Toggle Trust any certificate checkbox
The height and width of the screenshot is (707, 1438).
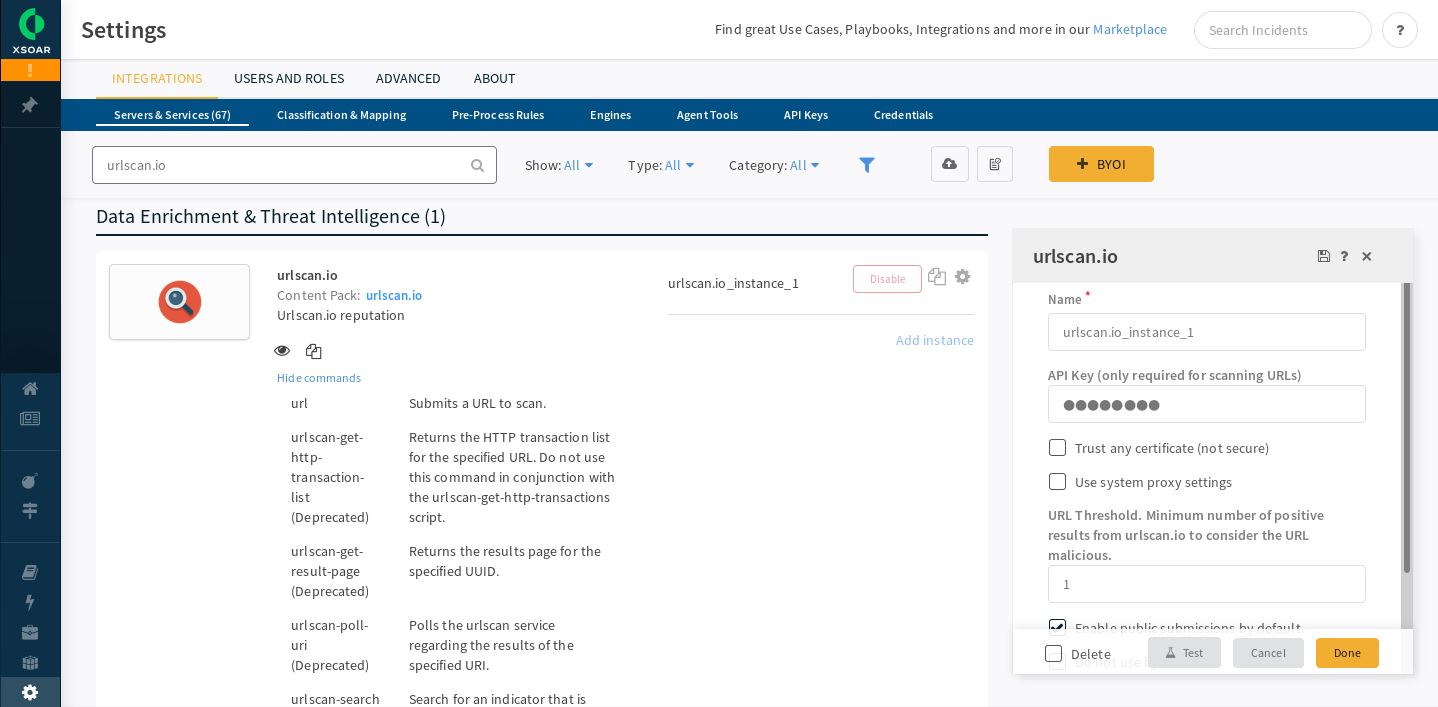[x=1057, y=448]
